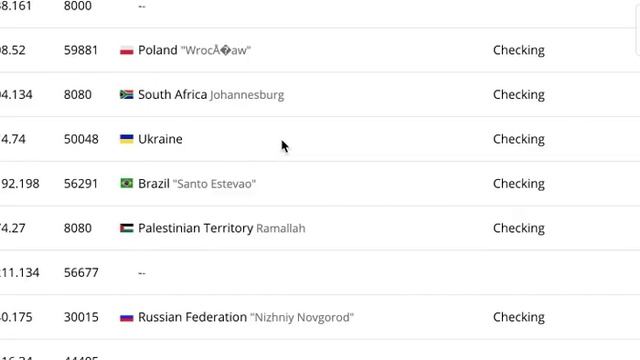Click the South Africa flag icon

(127, 95)
